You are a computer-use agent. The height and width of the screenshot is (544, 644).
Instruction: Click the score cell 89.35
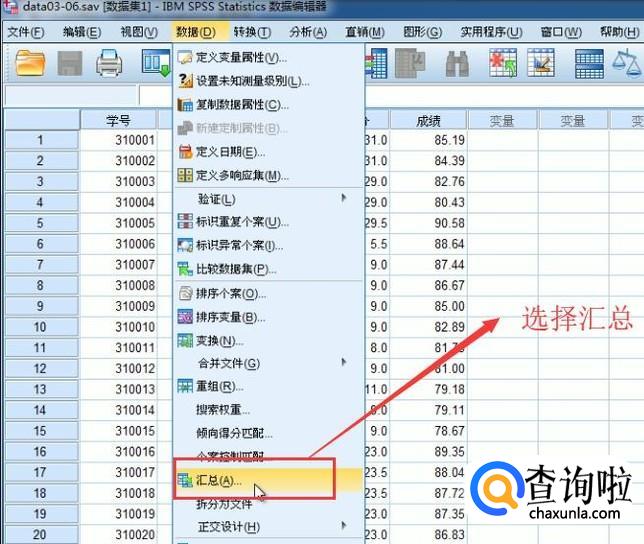tap(428, 451)
